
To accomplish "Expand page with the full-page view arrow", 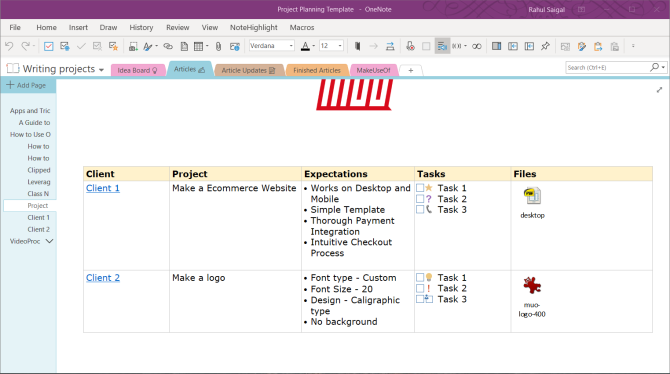I will pyautogui.click(x=659, y=90).
